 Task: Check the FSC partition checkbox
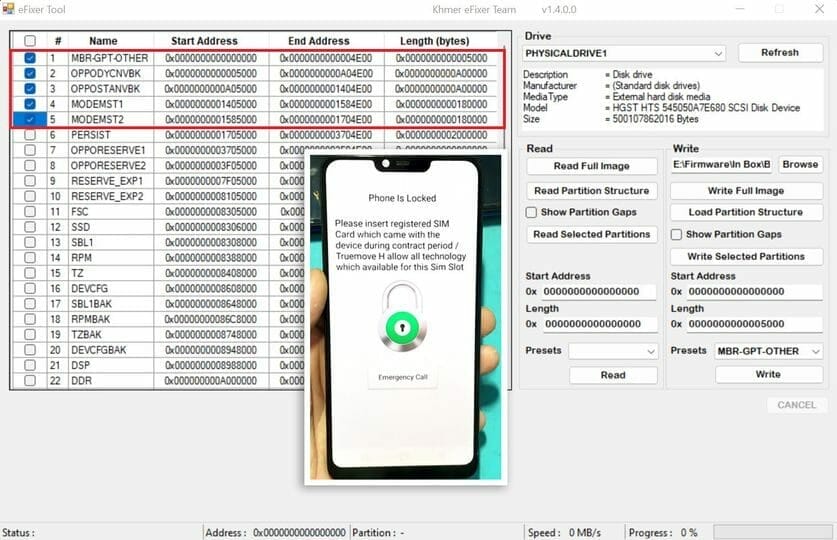(x=30, y=212)
